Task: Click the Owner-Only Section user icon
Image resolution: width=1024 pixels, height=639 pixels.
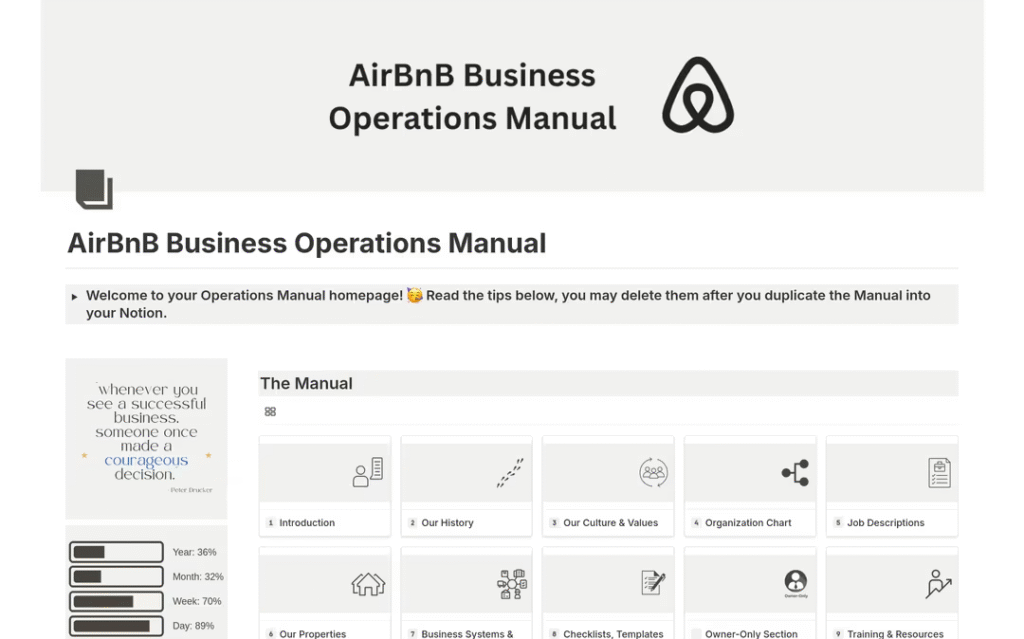Action: pos(795,582)
